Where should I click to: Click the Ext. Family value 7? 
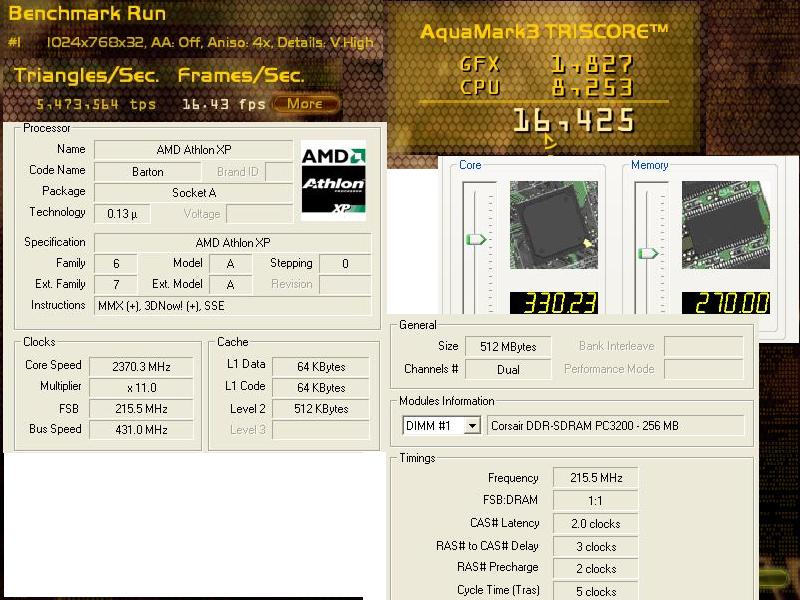pos(116,285)
